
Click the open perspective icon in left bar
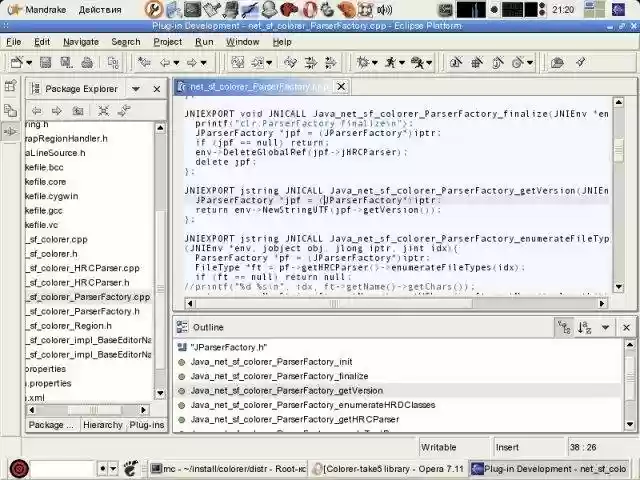10,86
